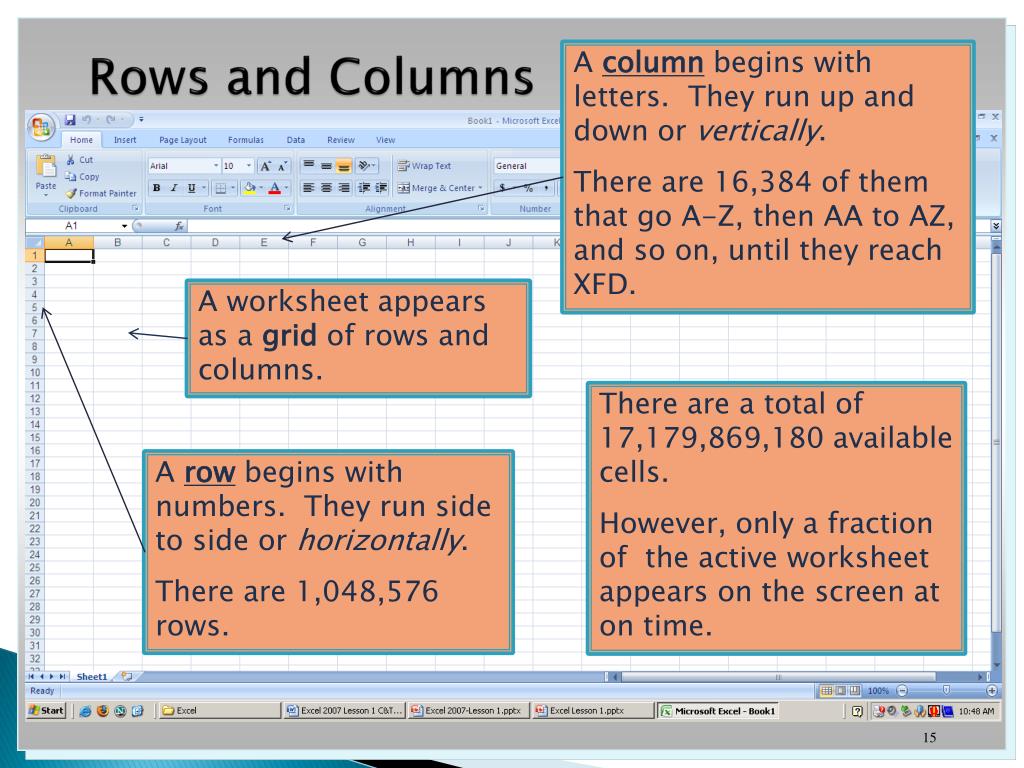Open the Data ribbon tab

pos(296,140)
